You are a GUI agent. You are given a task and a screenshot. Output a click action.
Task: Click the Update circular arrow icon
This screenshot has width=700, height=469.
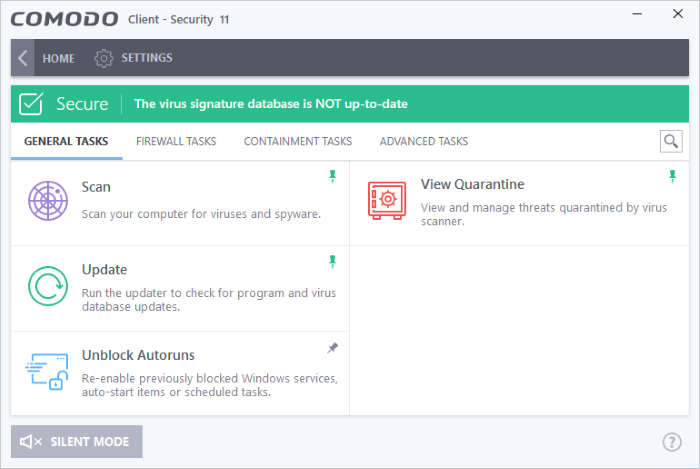click(48, 286)
